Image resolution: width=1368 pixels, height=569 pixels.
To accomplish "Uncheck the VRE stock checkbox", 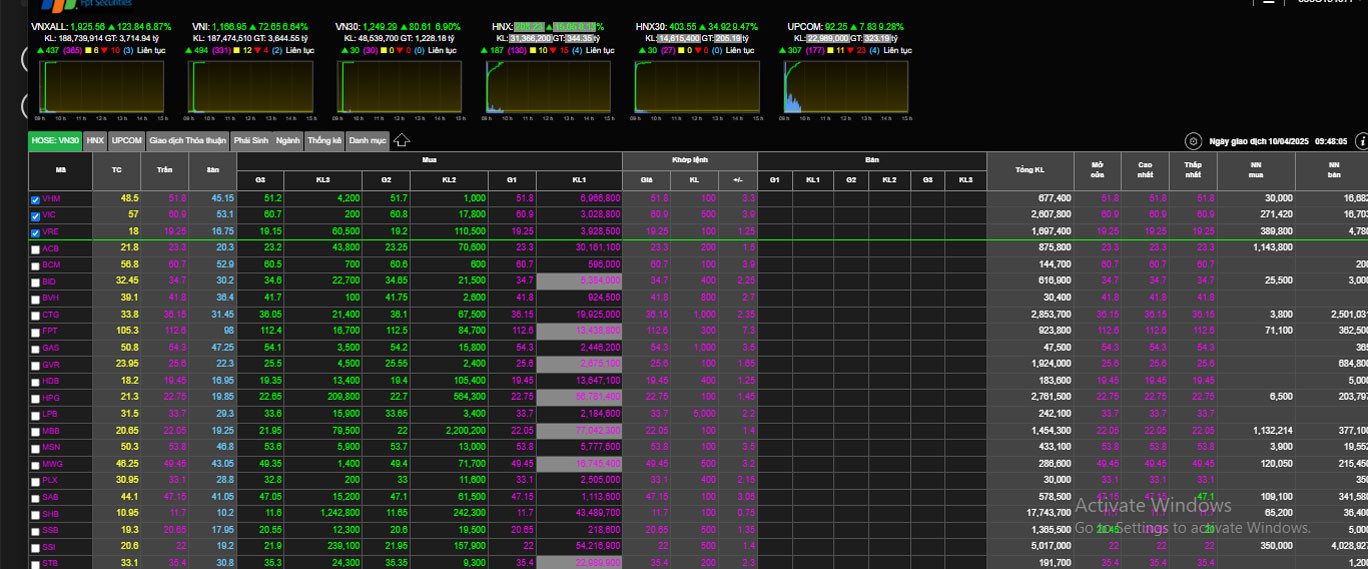I will [x=36, y=232].
